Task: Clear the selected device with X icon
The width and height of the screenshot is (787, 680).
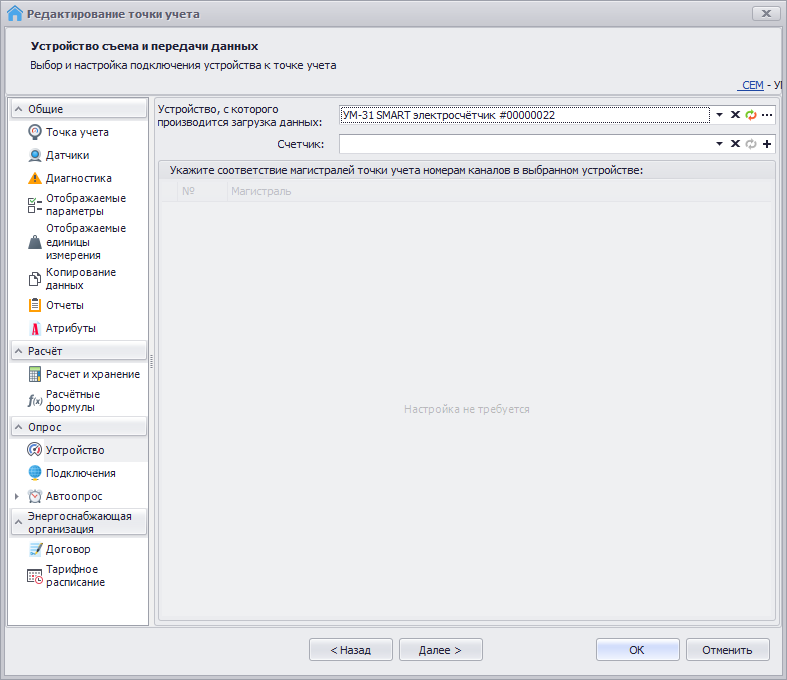Action: [x=735, y=115]
